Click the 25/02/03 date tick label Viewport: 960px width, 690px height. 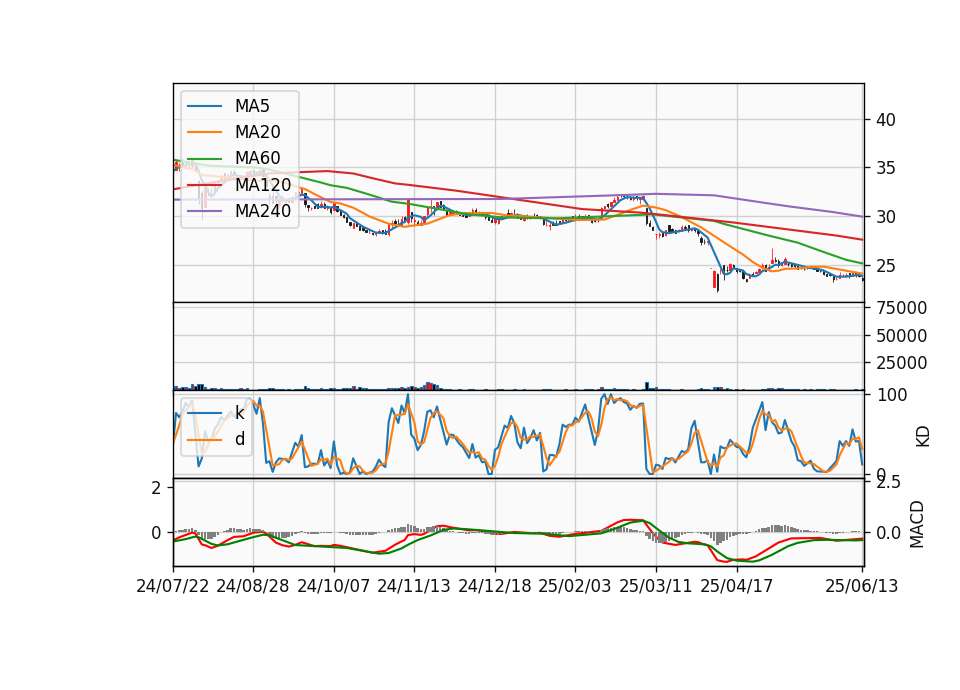point(575,586)
